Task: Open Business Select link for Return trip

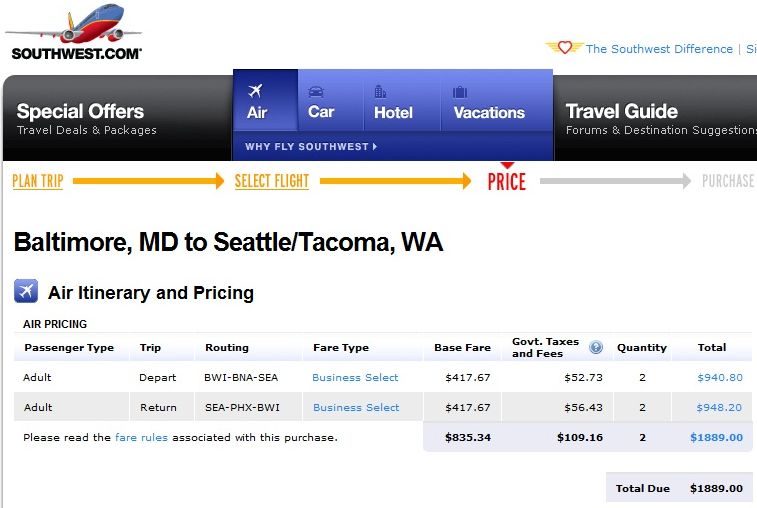Action: 356,408
